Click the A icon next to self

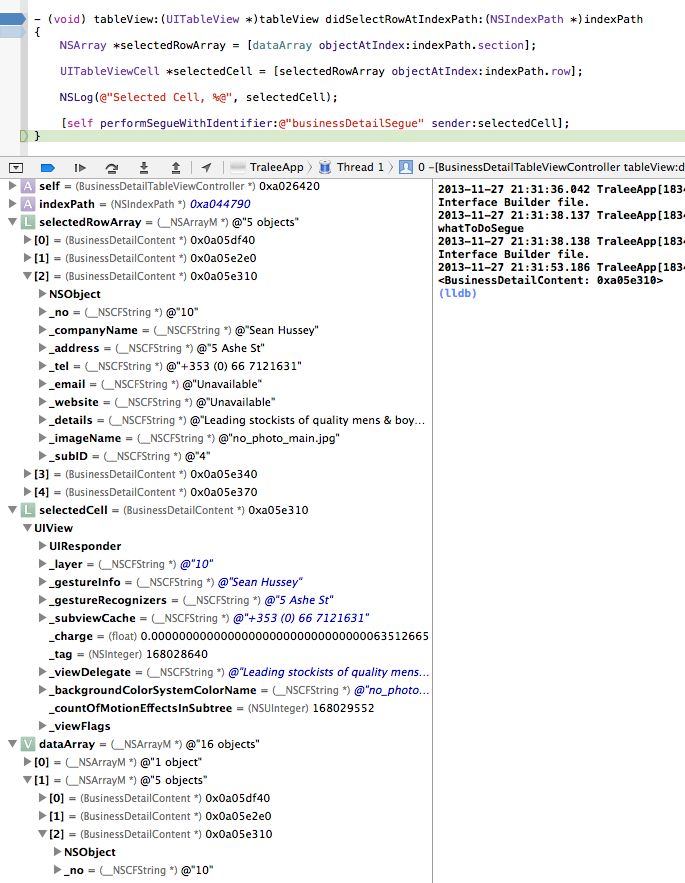point(28,186)
